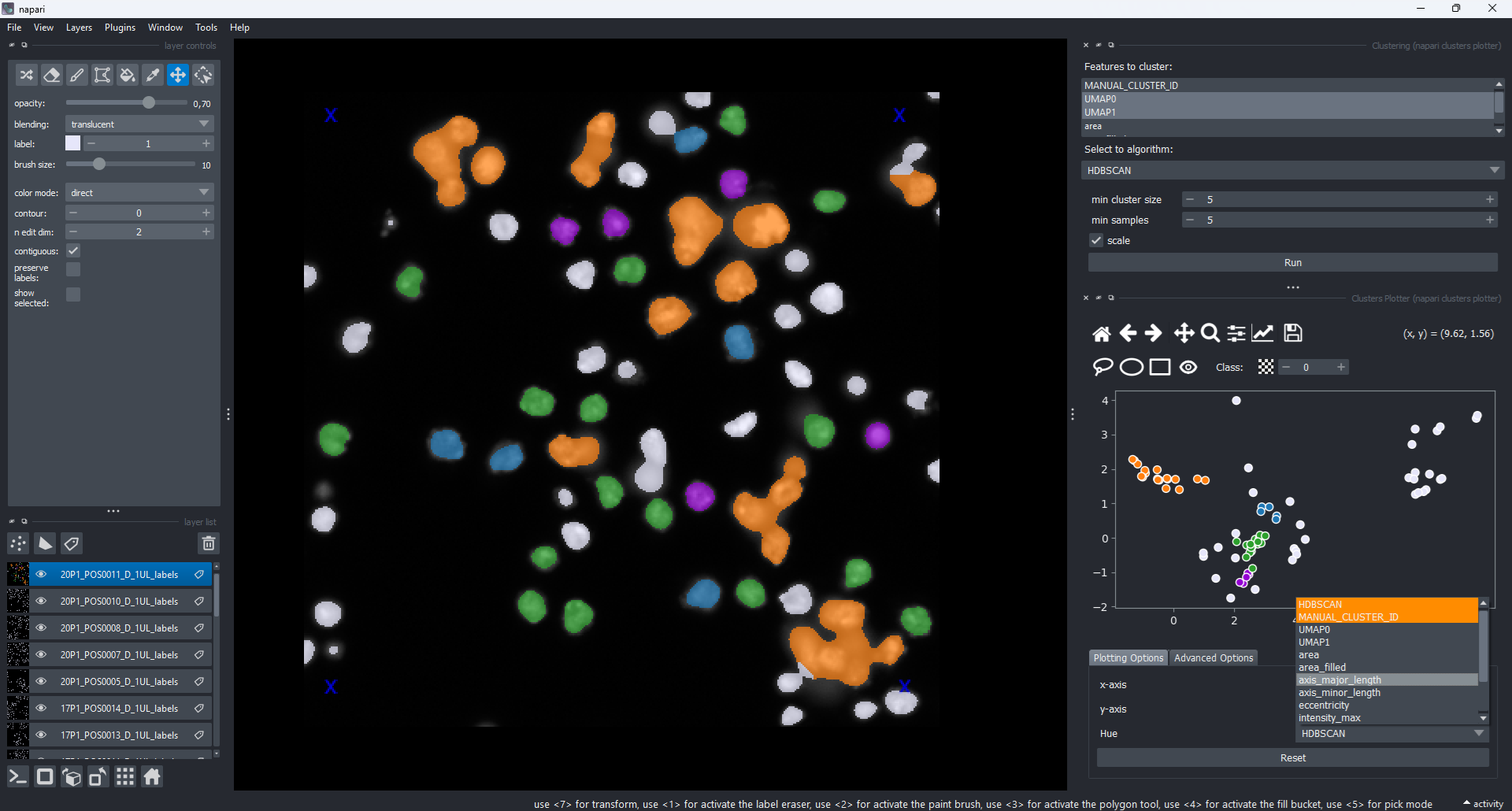Choose axis_major_length in dropdown list

pyautogui.click(x=1386, y=680)
